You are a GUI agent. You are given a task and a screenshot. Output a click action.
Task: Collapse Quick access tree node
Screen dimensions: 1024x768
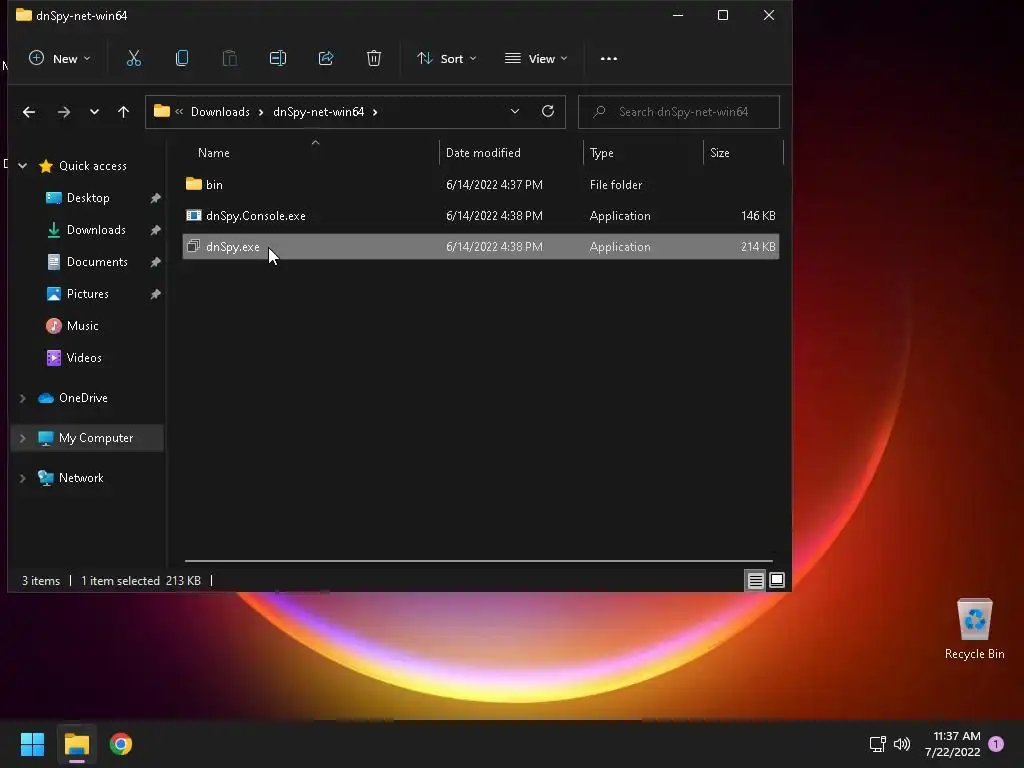[23, 166]
